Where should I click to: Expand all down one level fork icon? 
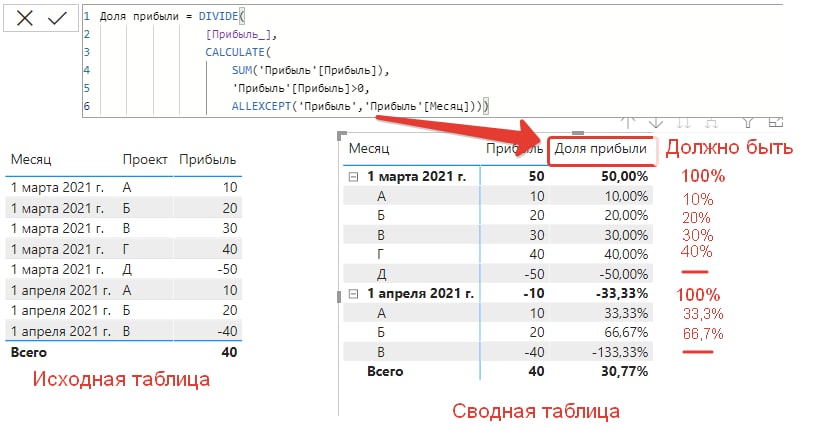(x=711, y=122)
